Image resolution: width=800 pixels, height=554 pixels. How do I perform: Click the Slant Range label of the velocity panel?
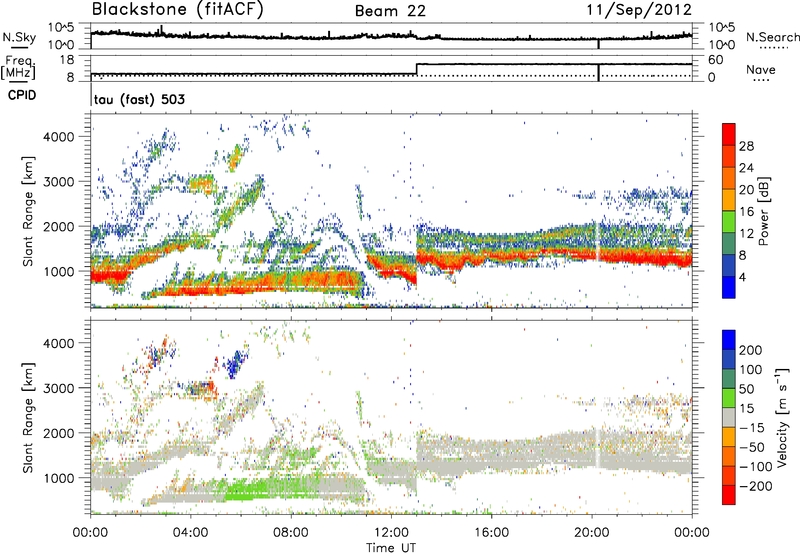pyautogui.click(x=28, y=418)
